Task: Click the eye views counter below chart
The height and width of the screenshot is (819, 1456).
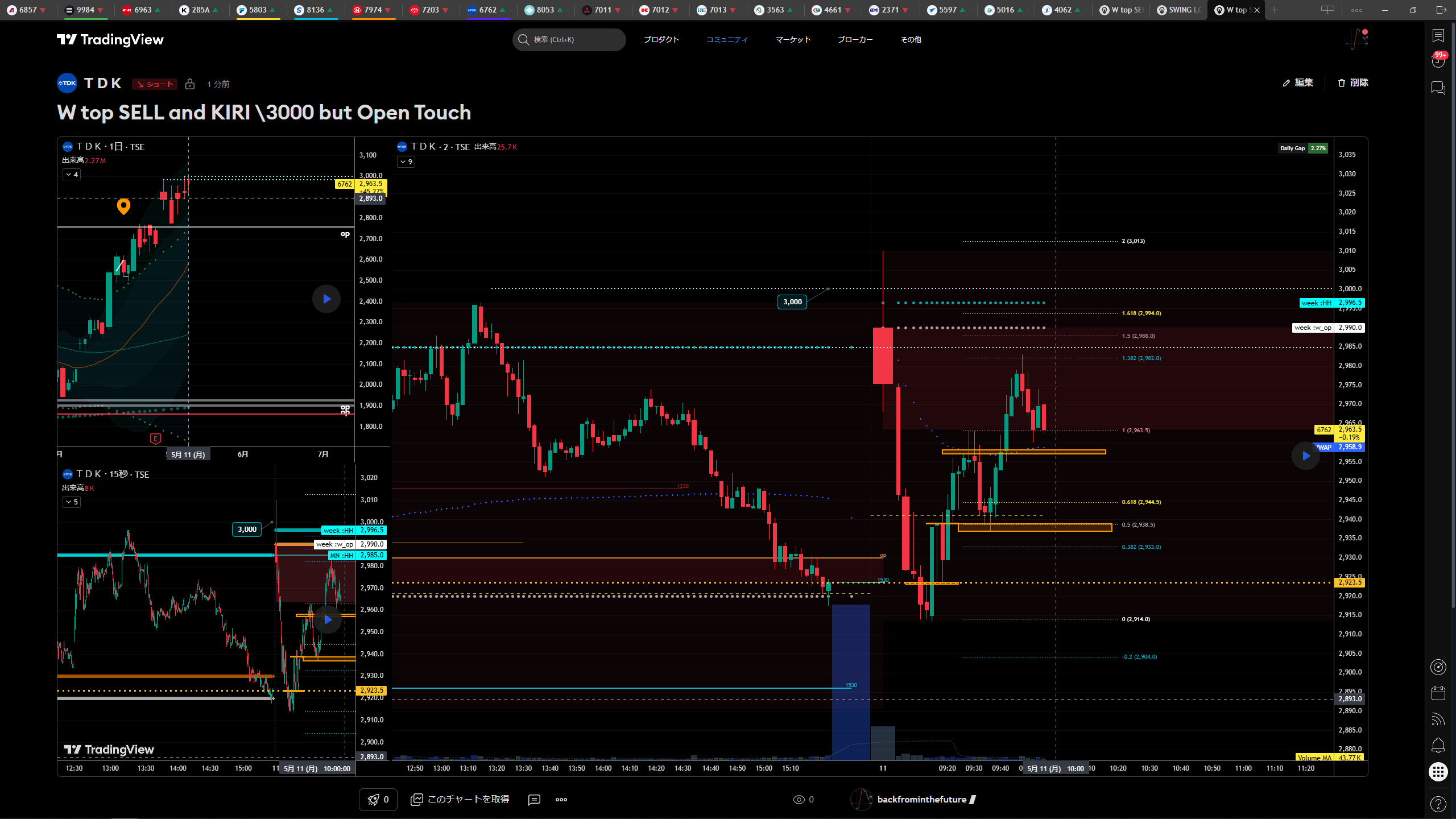Action: (x=803, y=800)
